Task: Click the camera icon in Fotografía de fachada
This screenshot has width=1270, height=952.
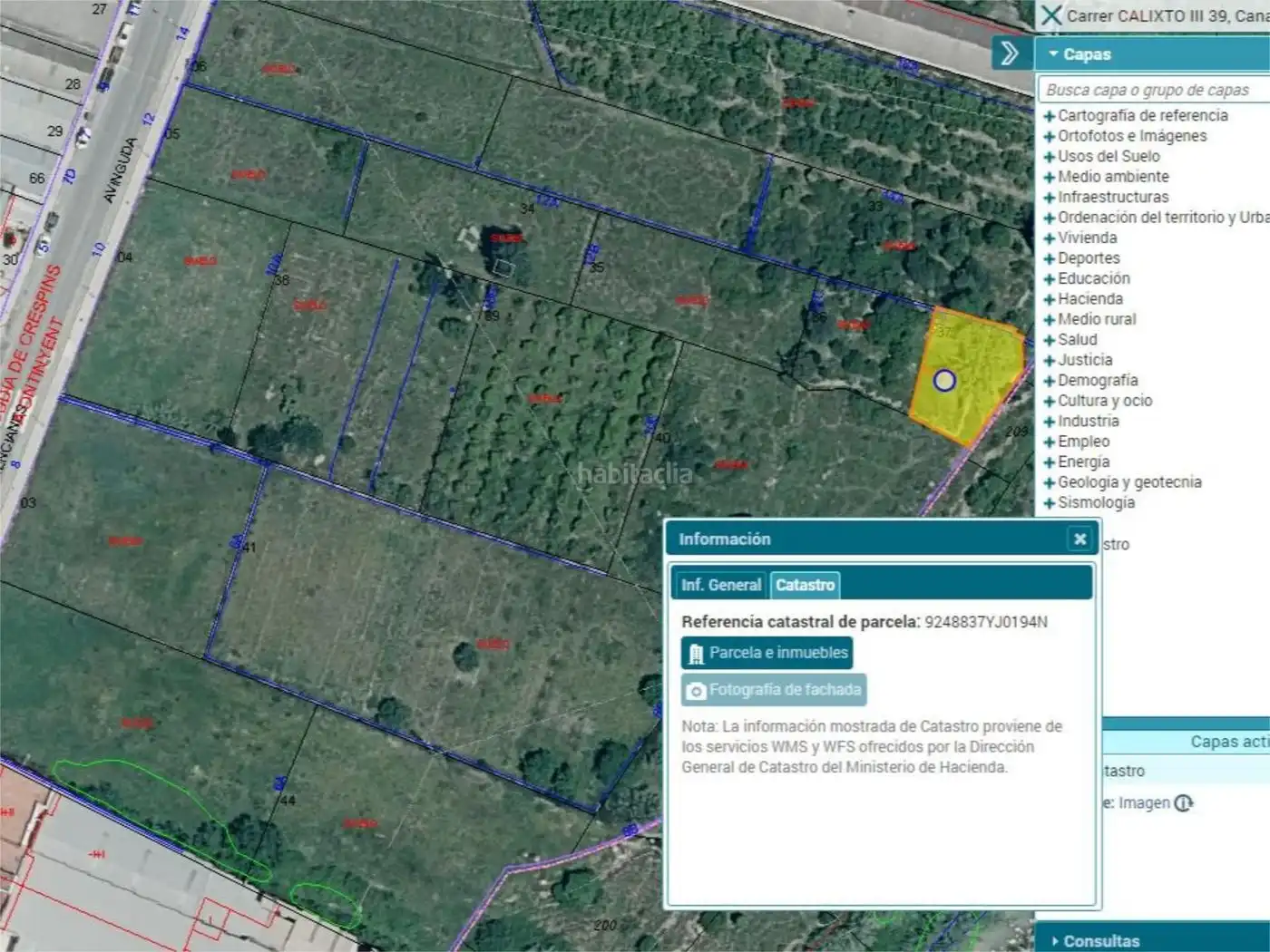Action: [x=696, y=691]
